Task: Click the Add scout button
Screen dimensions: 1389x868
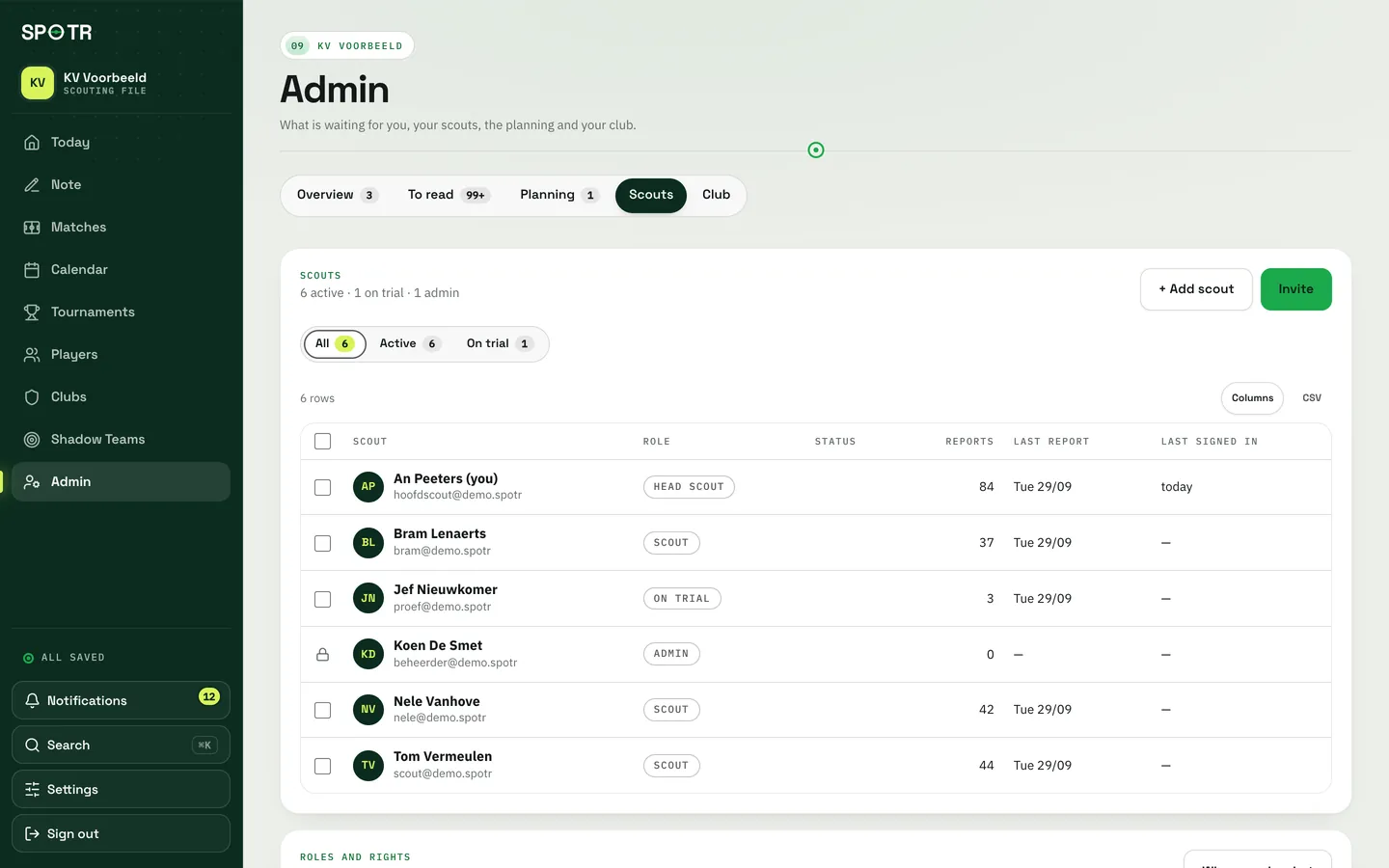Action: tap(1196, 289)
